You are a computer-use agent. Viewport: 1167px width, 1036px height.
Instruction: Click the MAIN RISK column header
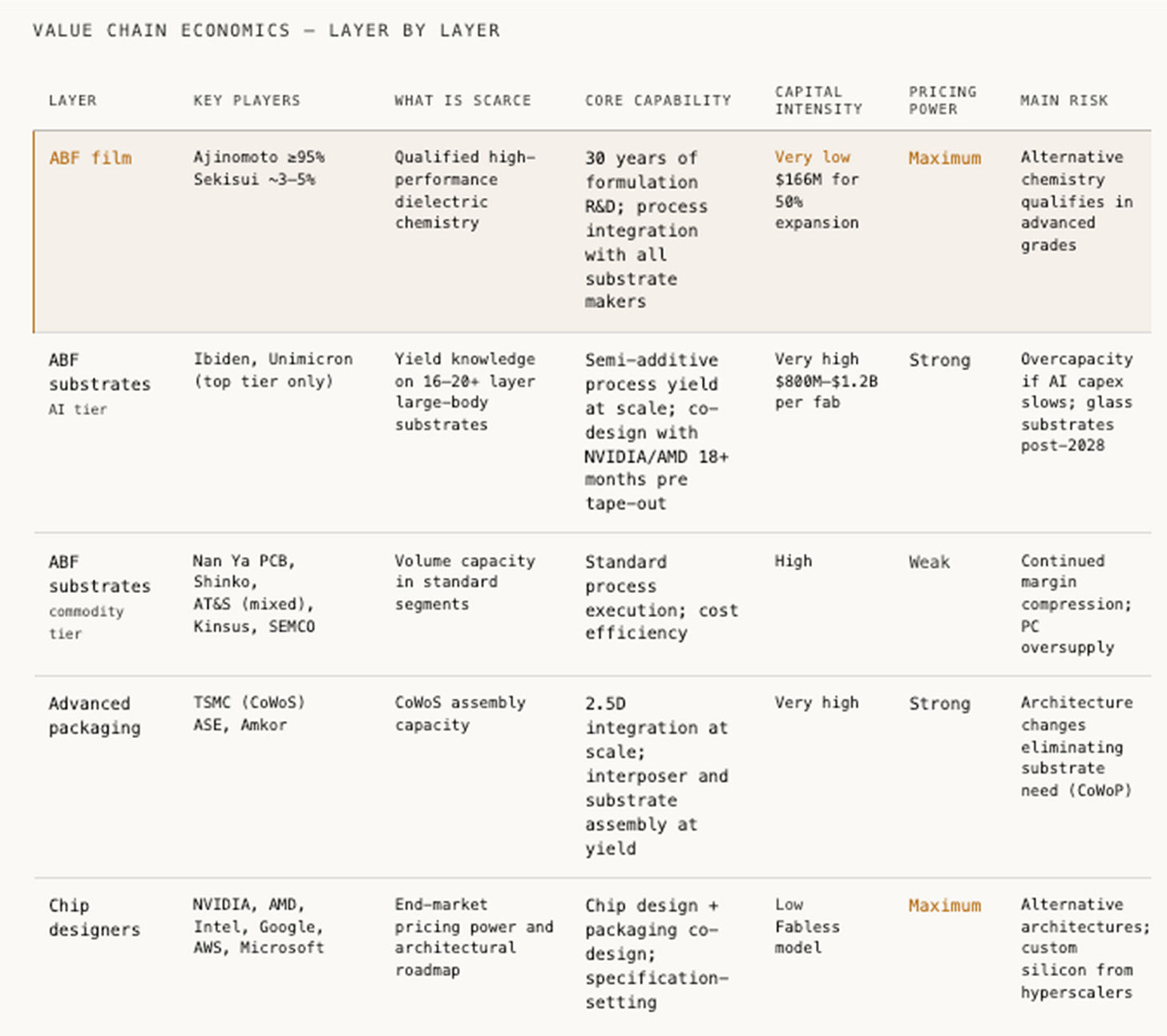click(x=1064, y=100)
